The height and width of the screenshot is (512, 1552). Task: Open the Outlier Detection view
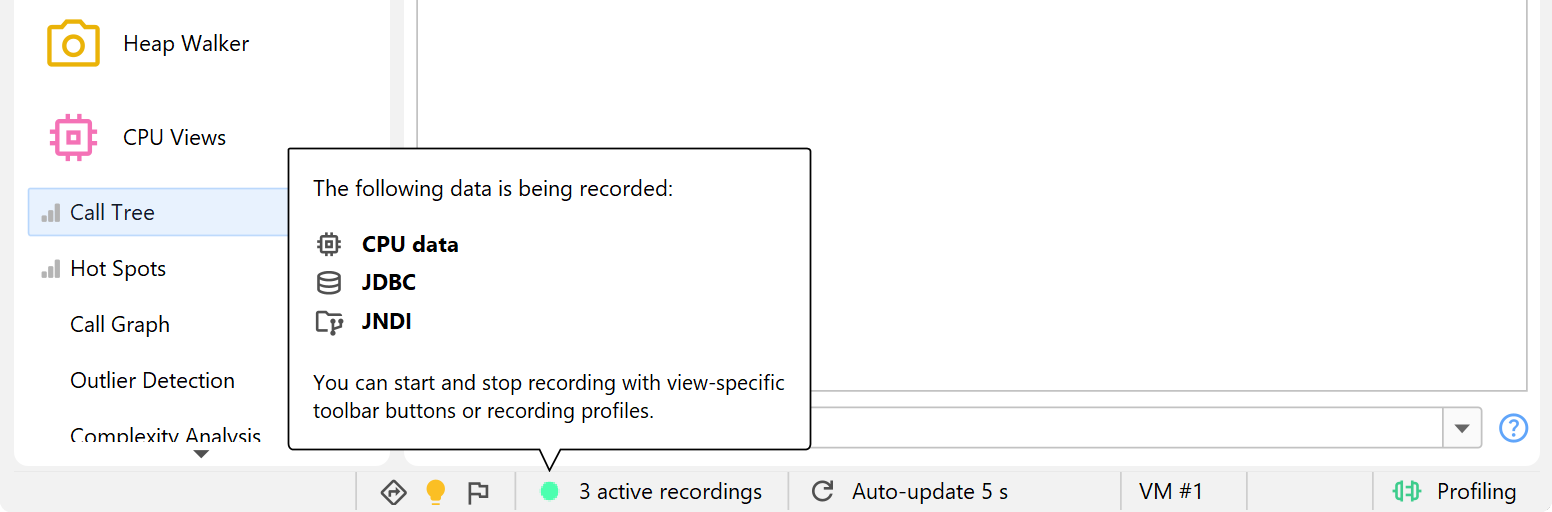coord(152,381)
